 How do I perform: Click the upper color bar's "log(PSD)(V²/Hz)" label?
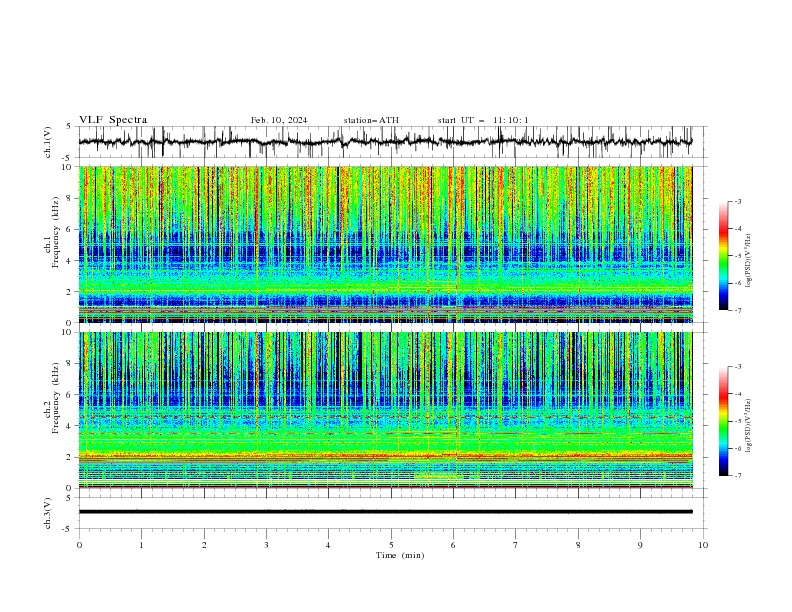point(749,260)
